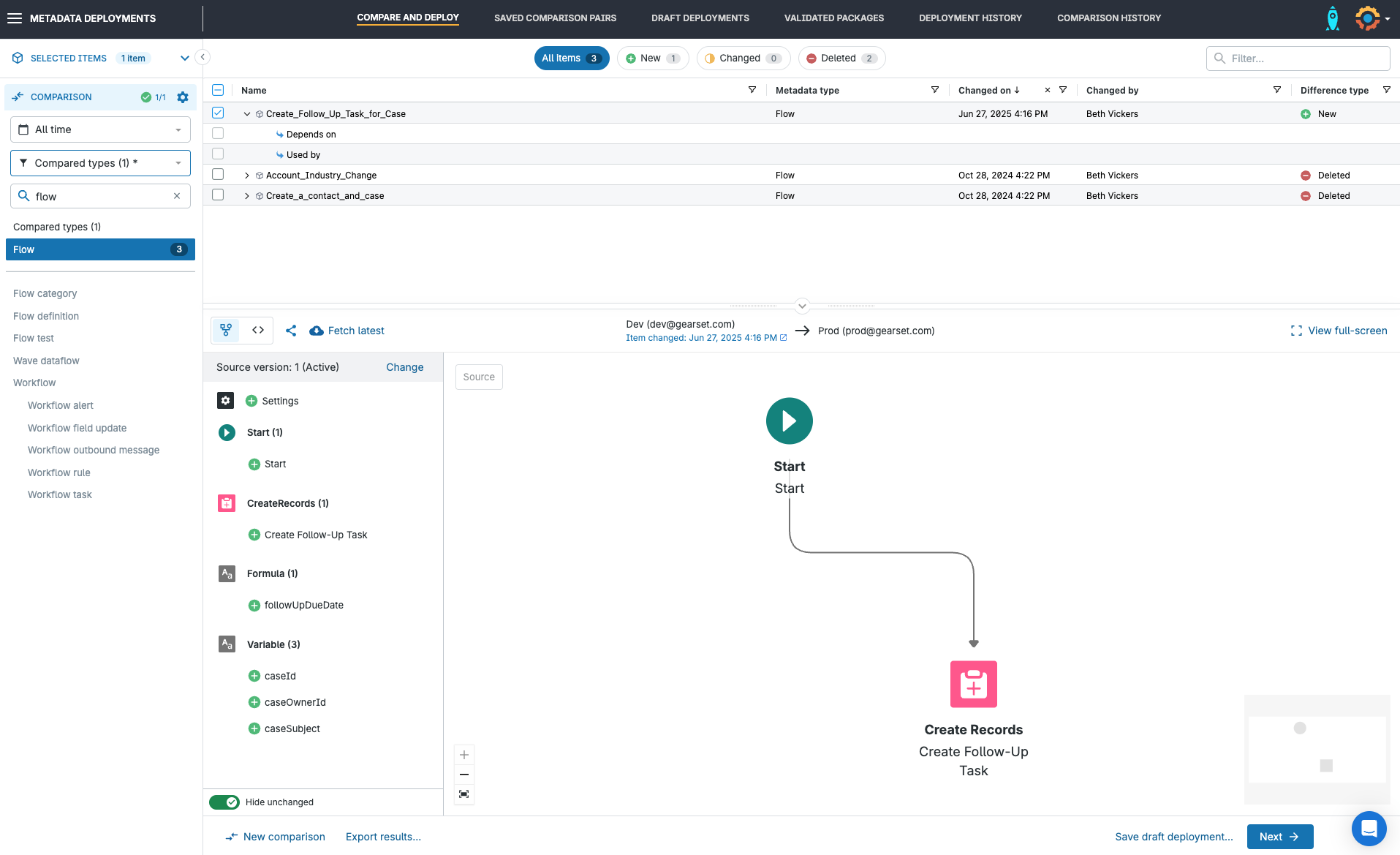Open the hamburger navigation menu
The width and height of the screenshot is (1400, 855).
pos(15,18)
